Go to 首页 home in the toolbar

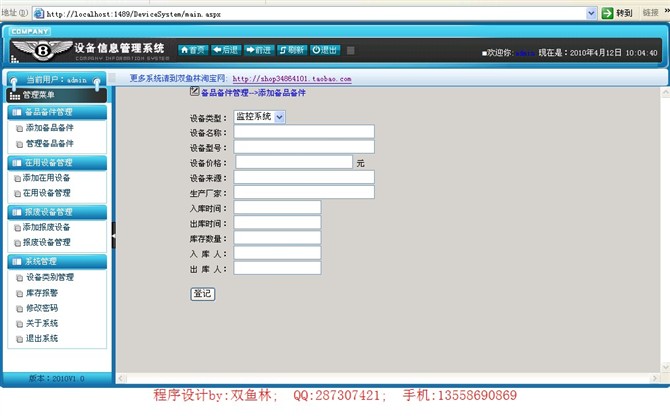coord(193,50)
